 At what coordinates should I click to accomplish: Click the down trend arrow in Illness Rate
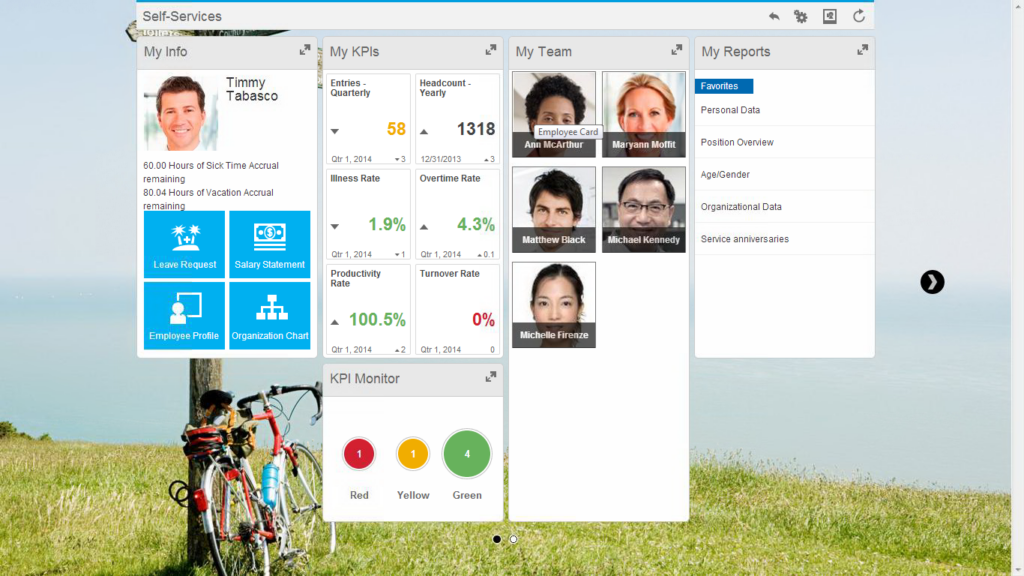(x=334, y=227)
